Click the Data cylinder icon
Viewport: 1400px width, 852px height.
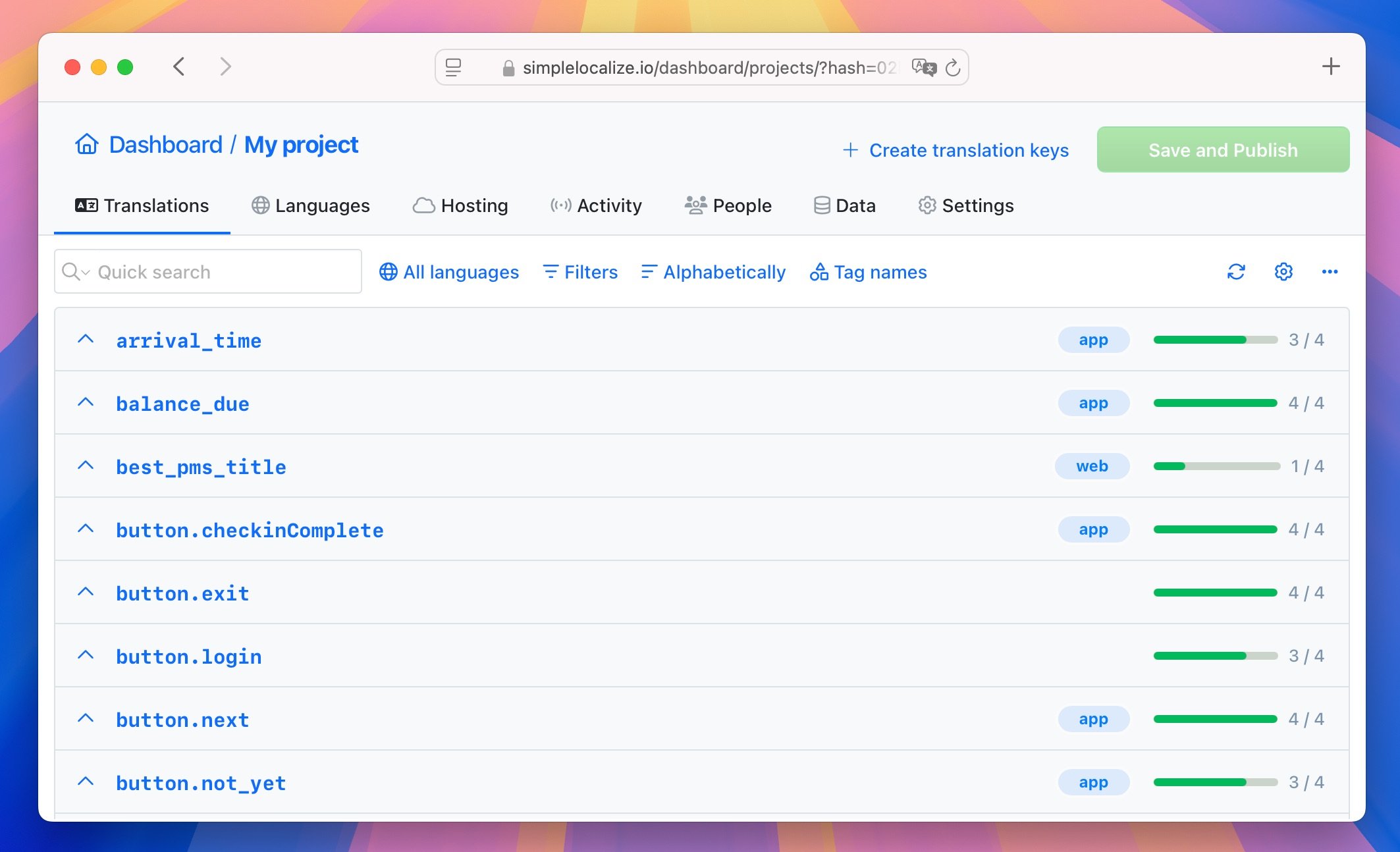[x=819, y=206]
